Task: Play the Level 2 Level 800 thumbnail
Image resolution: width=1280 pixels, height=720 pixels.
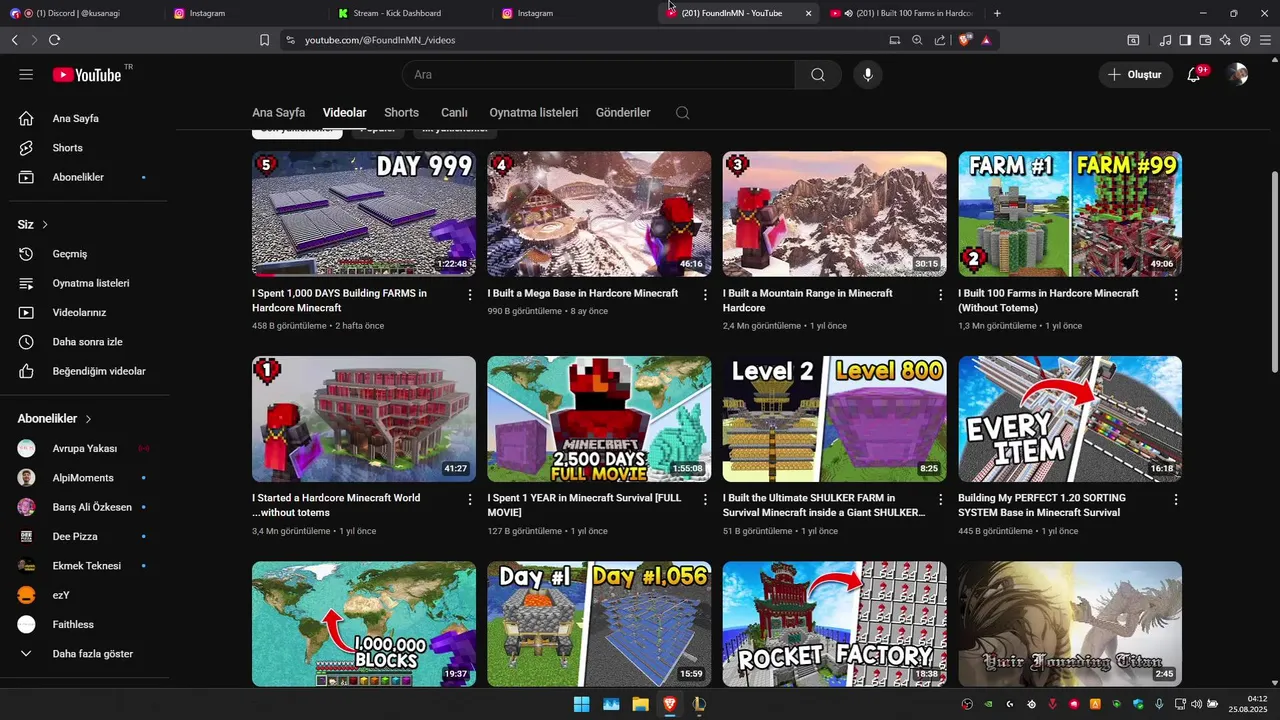Action: 834,419
